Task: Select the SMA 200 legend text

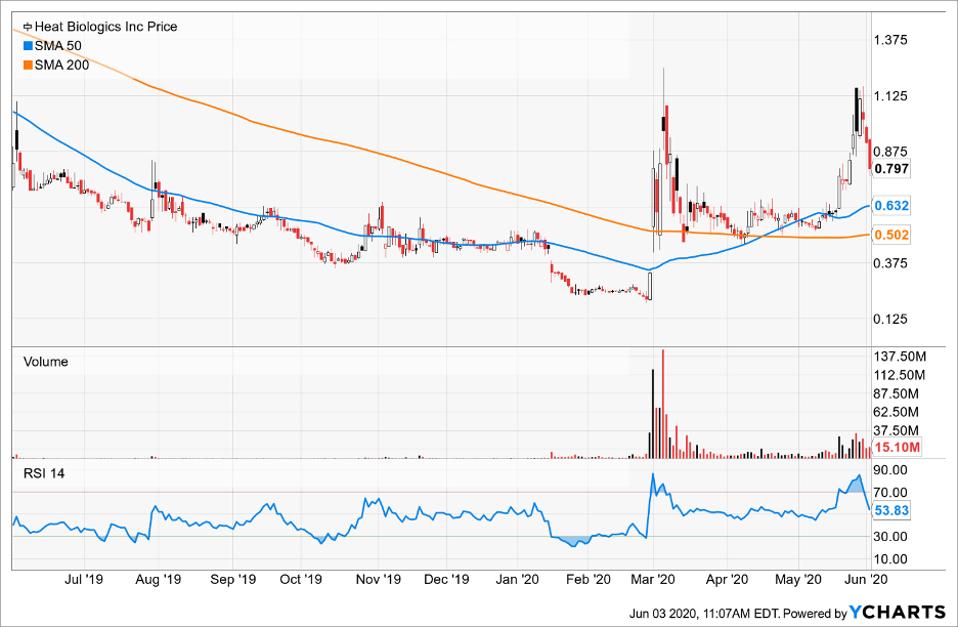Action: tap(62, 65)
